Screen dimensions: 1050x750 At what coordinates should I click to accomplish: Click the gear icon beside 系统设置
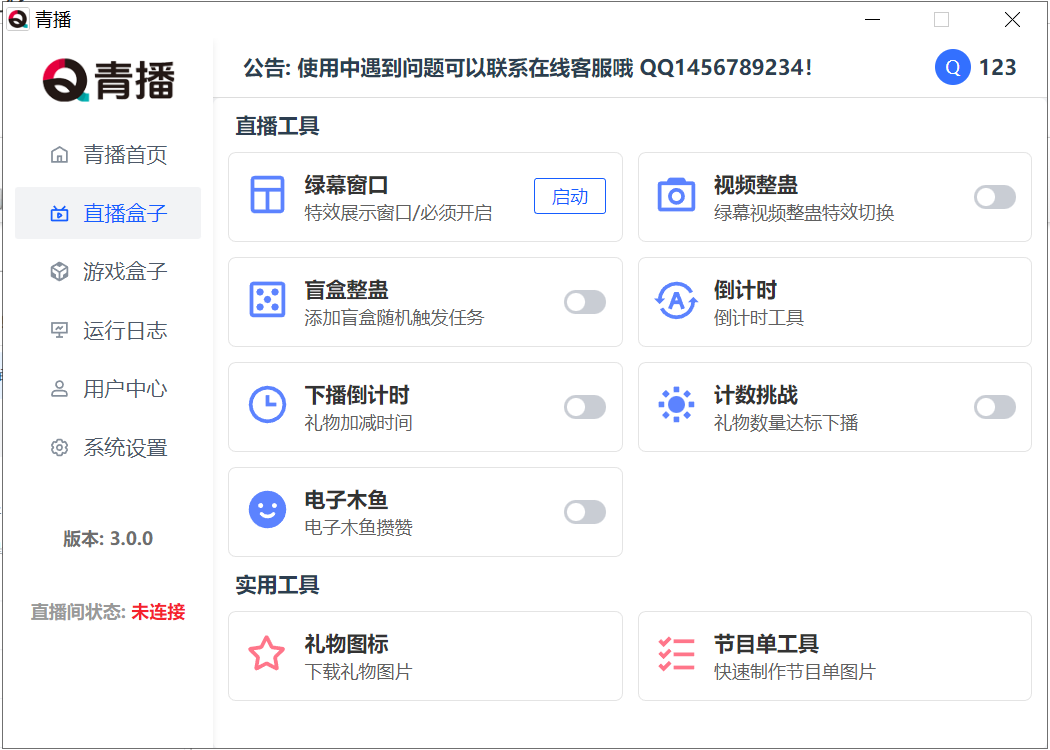pyautogui.click(x=60, y=447)
